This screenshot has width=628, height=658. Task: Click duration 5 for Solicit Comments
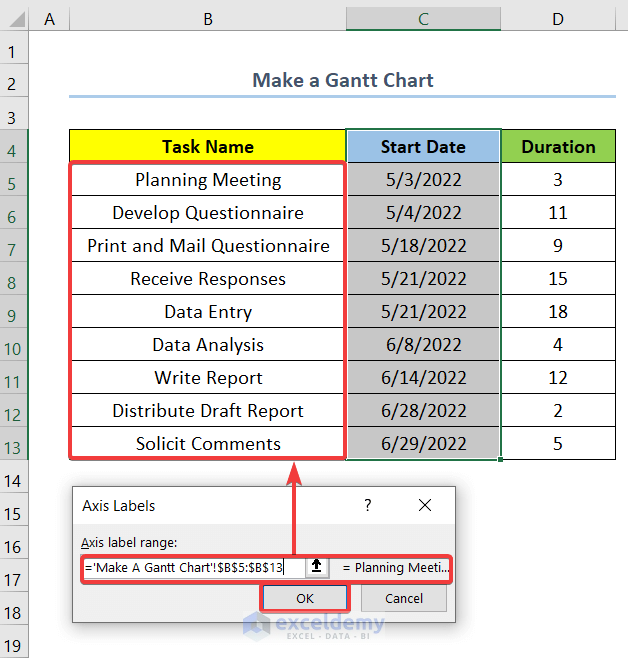[558, 444]
